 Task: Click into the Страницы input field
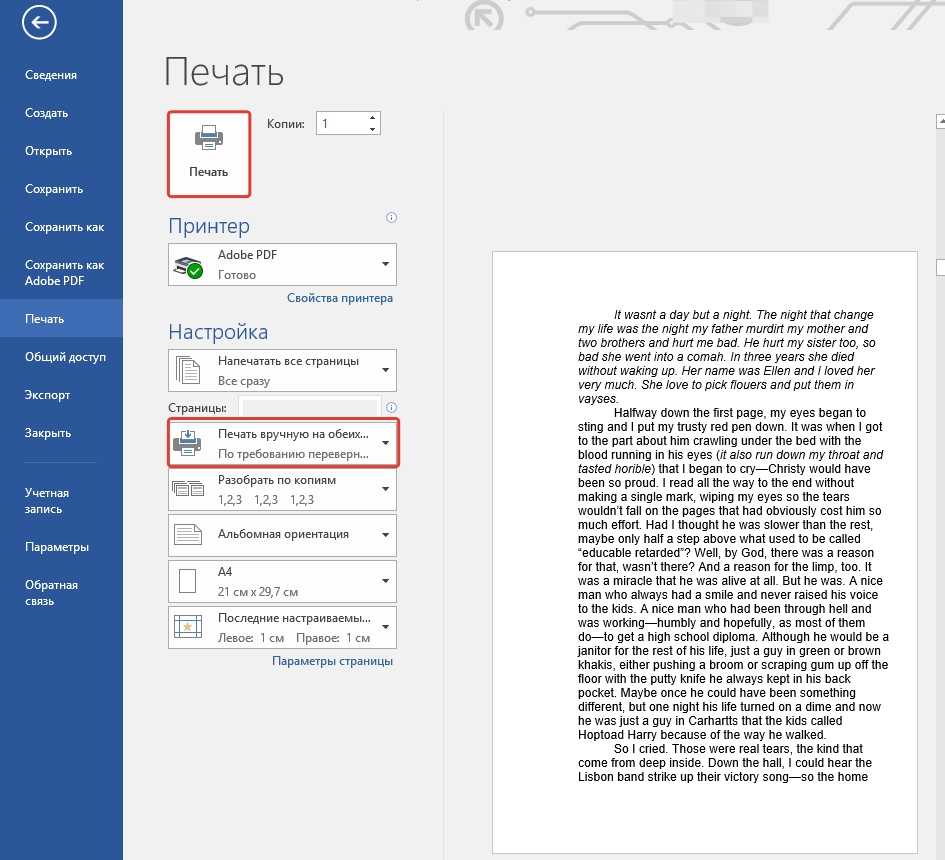click(310, 407)
